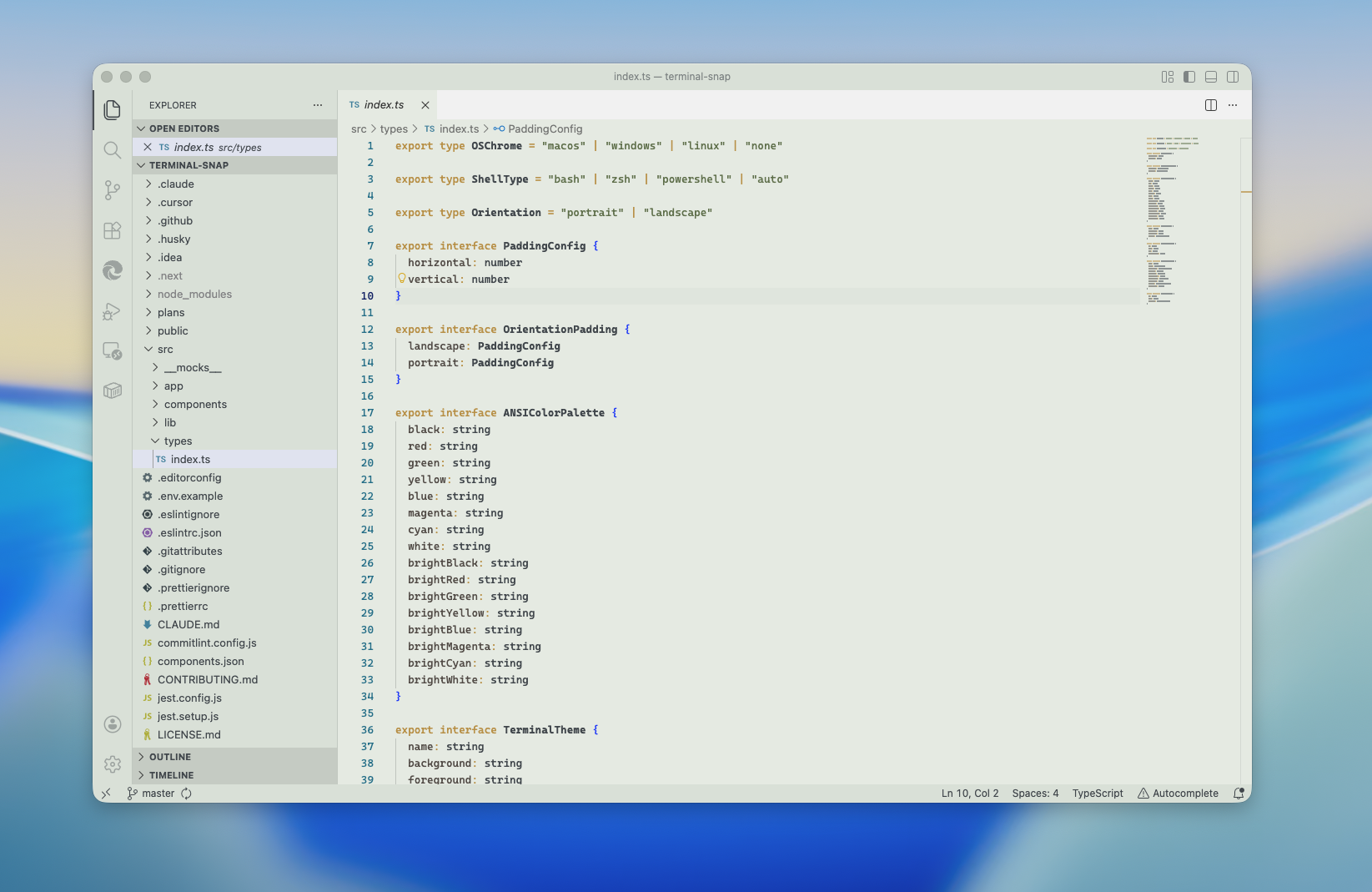Expand the node_modules folder
Screen dimensions: 1372x892
coord(235,294)
